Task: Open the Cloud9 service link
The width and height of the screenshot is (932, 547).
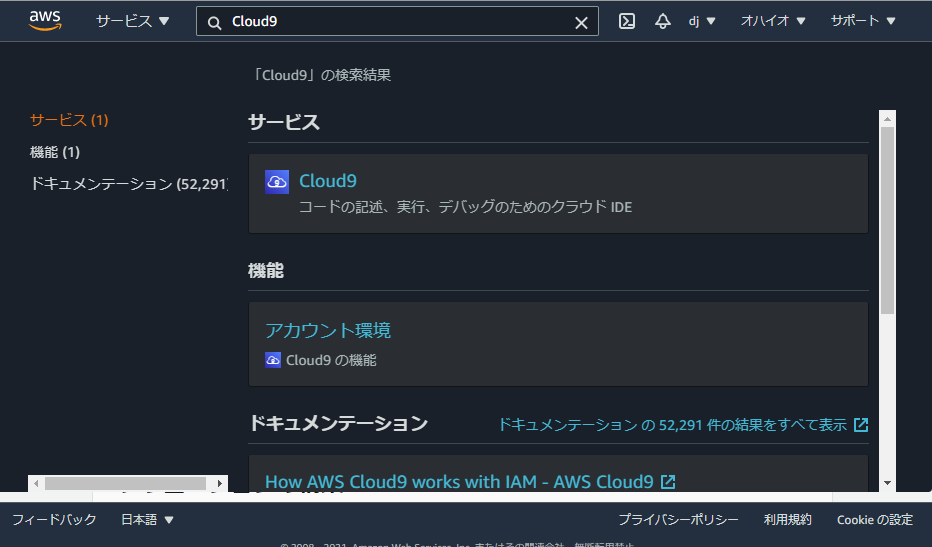Action: (328, 181)
